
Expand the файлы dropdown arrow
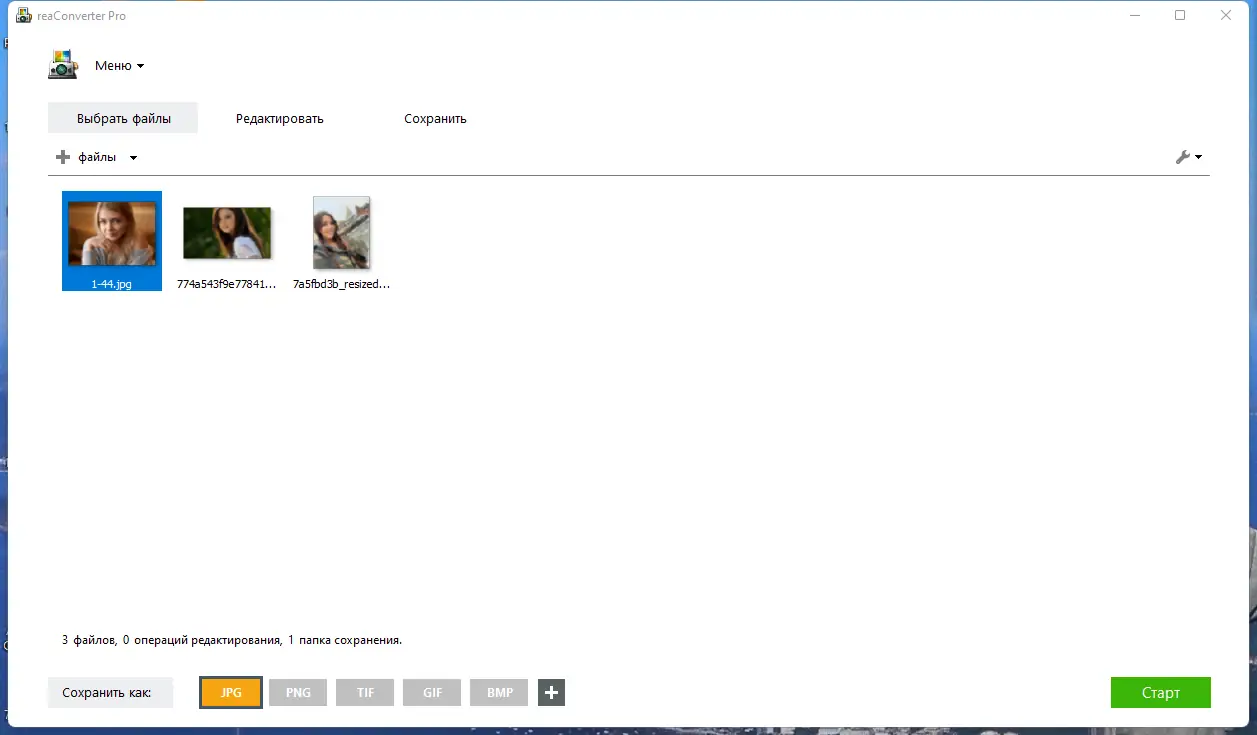click(x=133, y=158)
